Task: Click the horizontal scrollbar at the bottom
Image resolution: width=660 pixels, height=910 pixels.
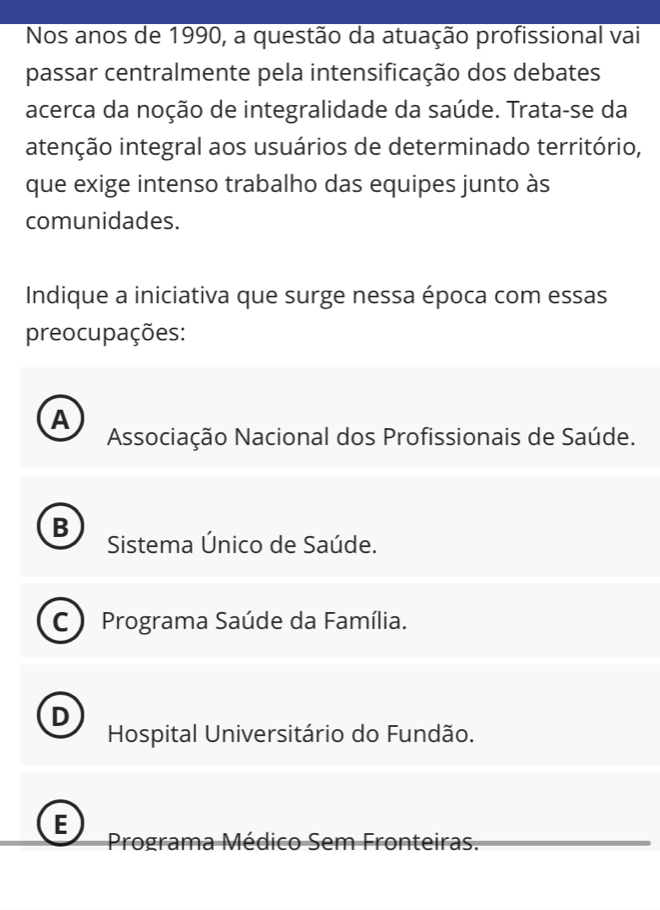Action: [325, 843]
